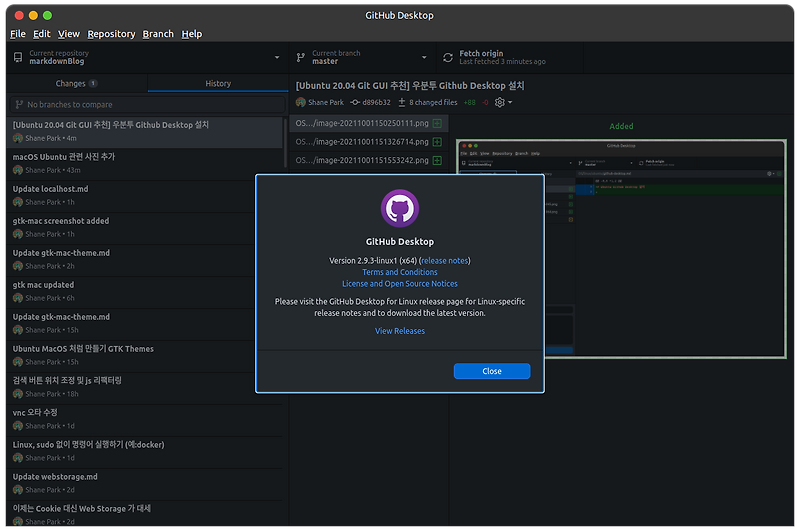Viewport: 800px width, 532px height.
Task: Open dropdown arrow next to gear icon
Action: (510, 103)
